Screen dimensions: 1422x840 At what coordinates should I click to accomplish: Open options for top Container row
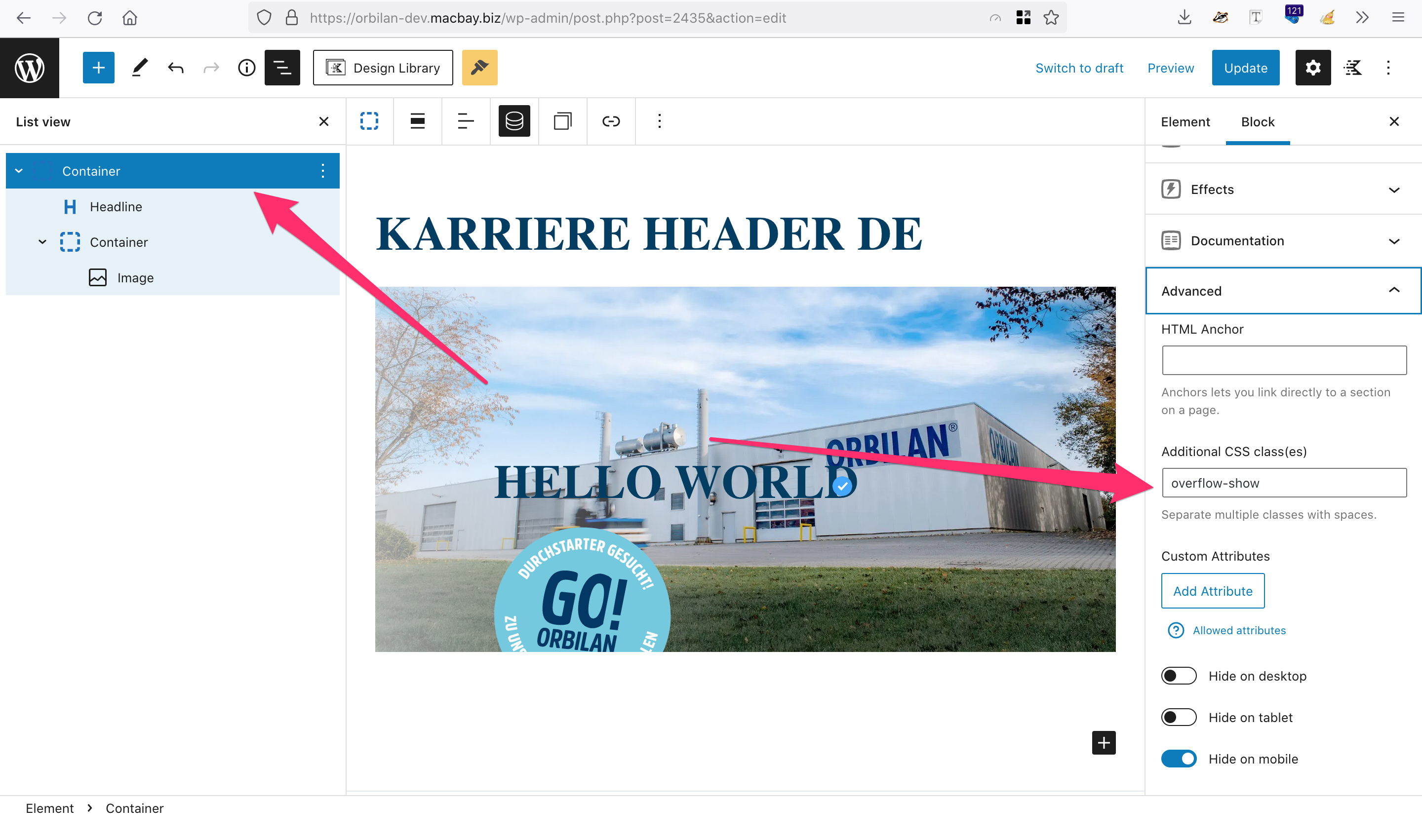323,171
